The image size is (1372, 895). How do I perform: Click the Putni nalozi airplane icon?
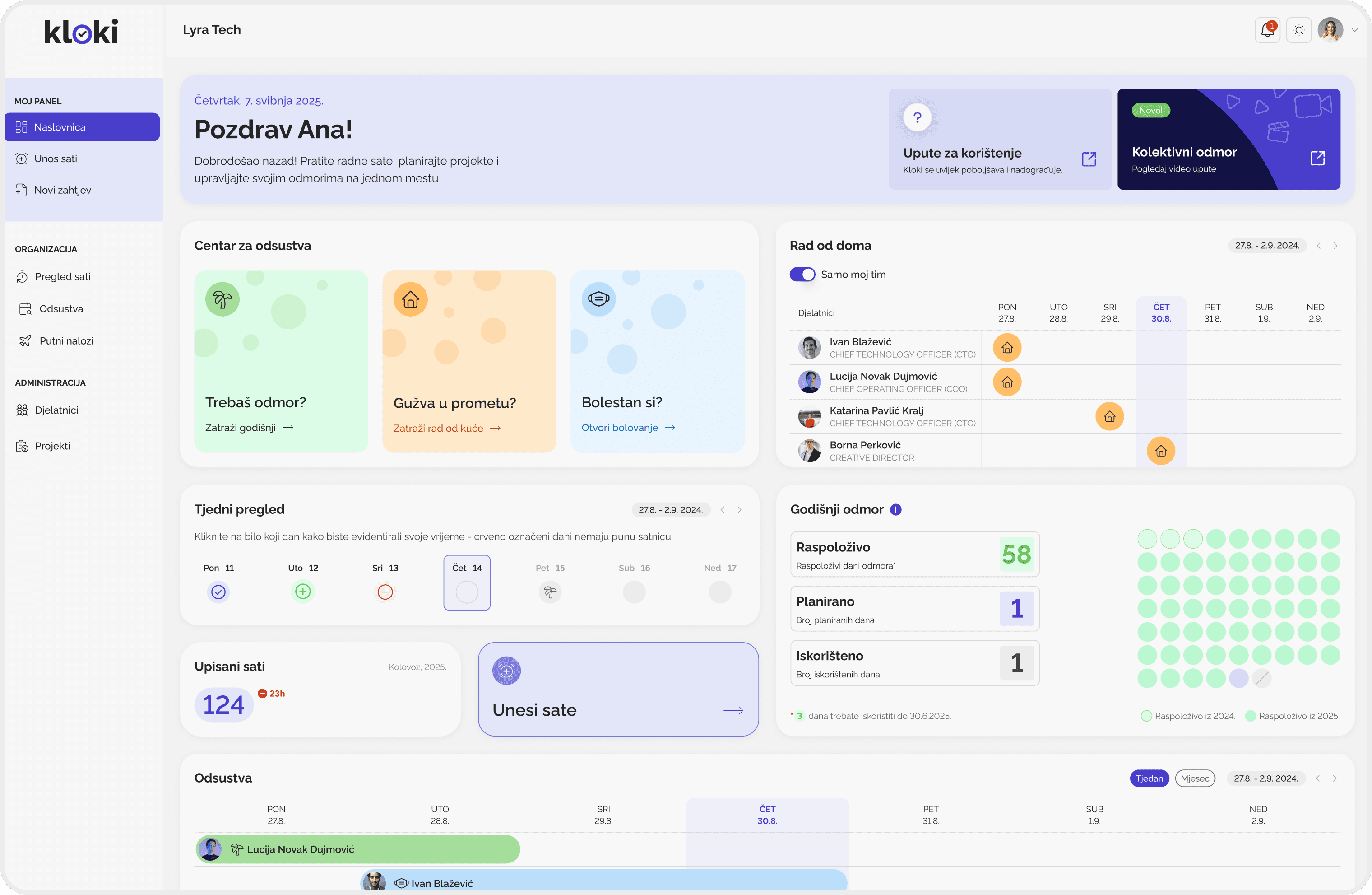click(25, 340)
